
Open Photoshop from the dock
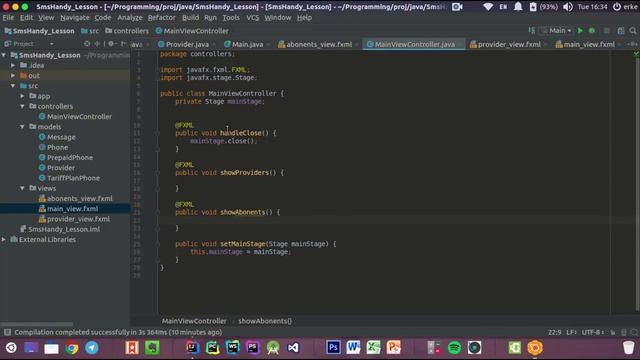tap(333, 348)
